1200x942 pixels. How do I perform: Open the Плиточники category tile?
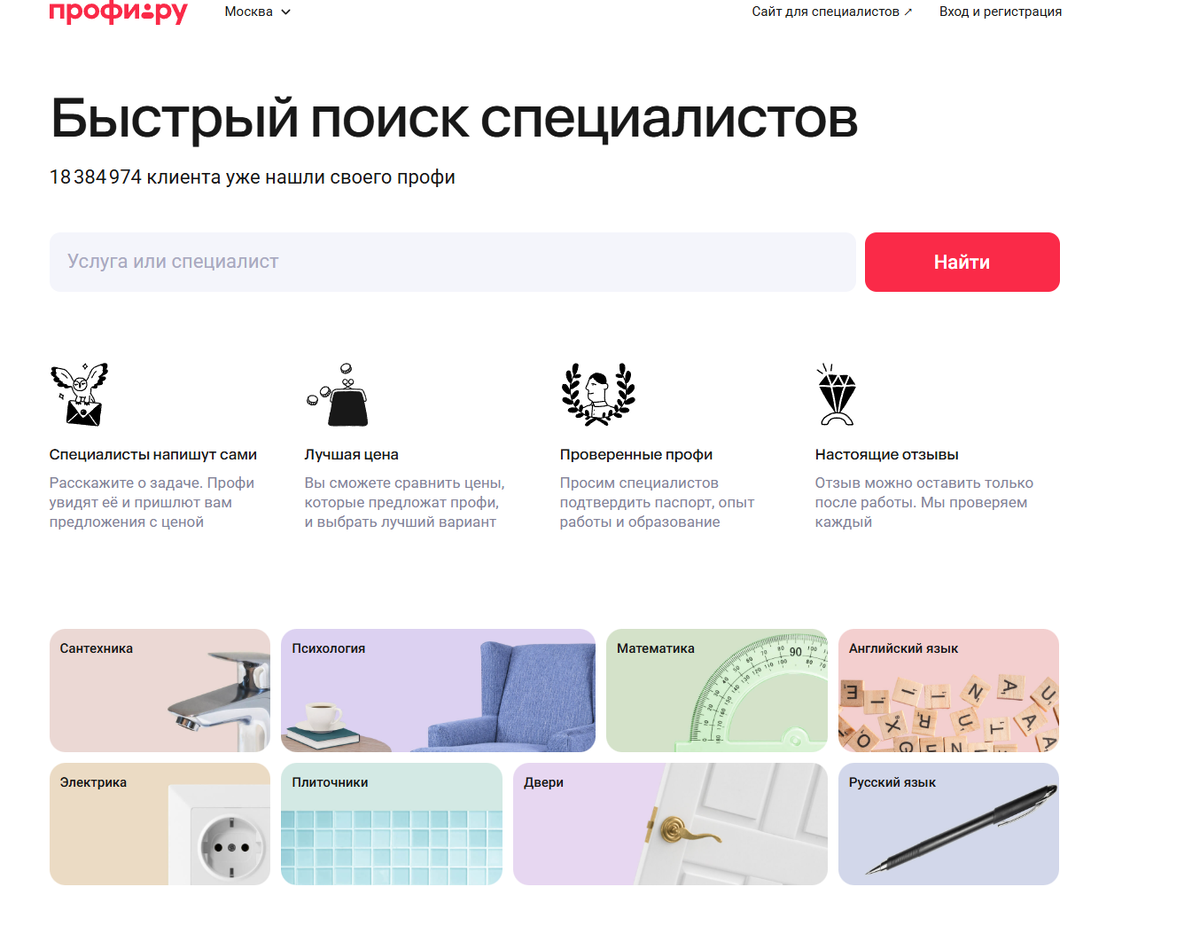[392, 824]
